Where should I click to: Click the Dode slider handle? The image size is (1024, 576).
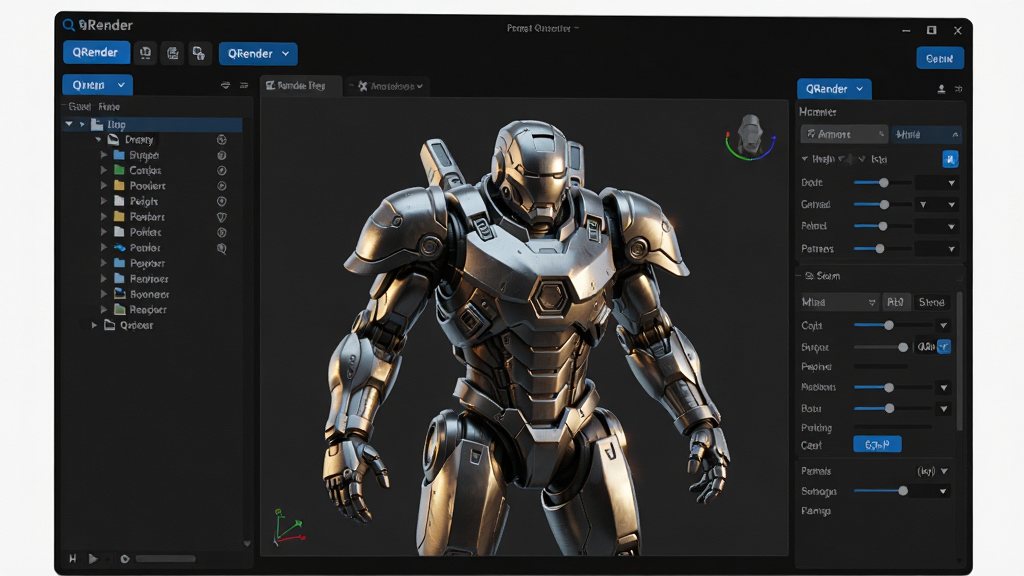884,183
